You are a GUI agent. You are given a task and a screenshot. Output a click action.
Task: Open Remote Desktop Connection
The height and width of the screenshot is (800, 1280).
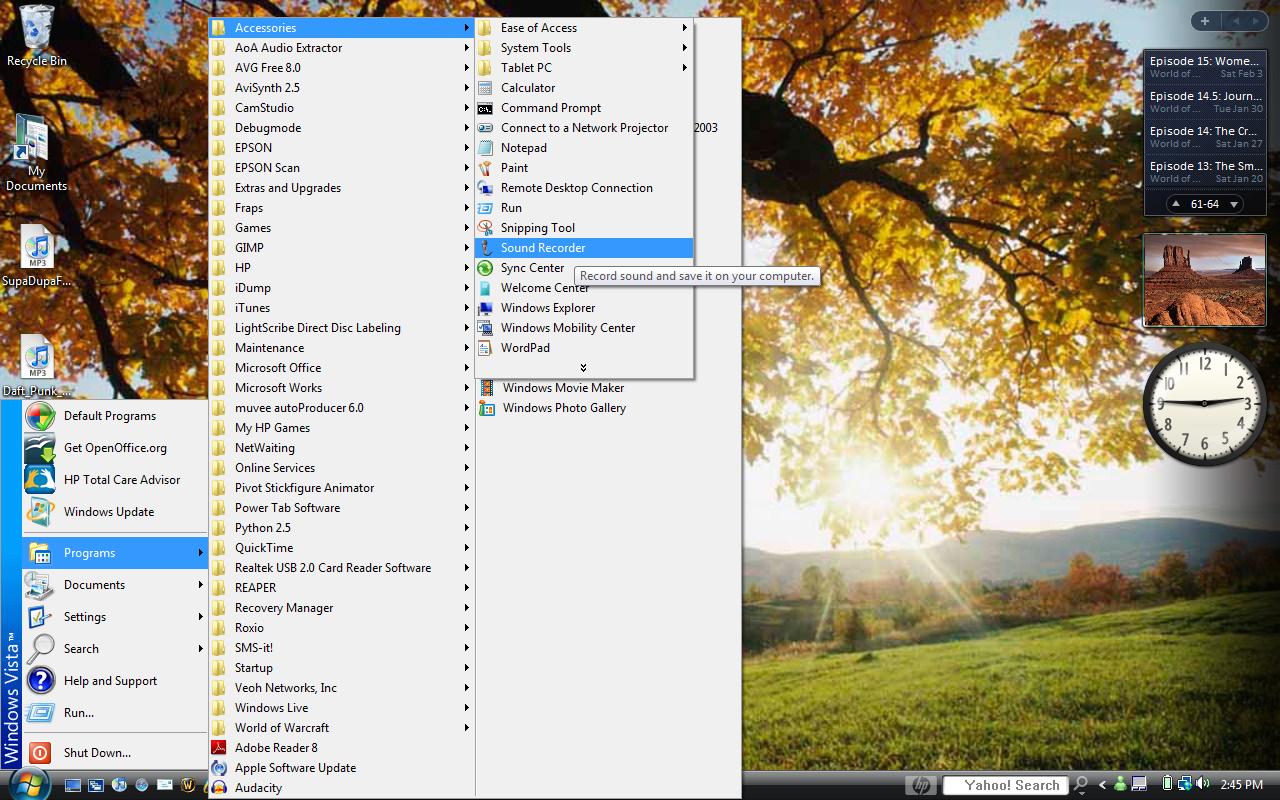pos(584,188)
